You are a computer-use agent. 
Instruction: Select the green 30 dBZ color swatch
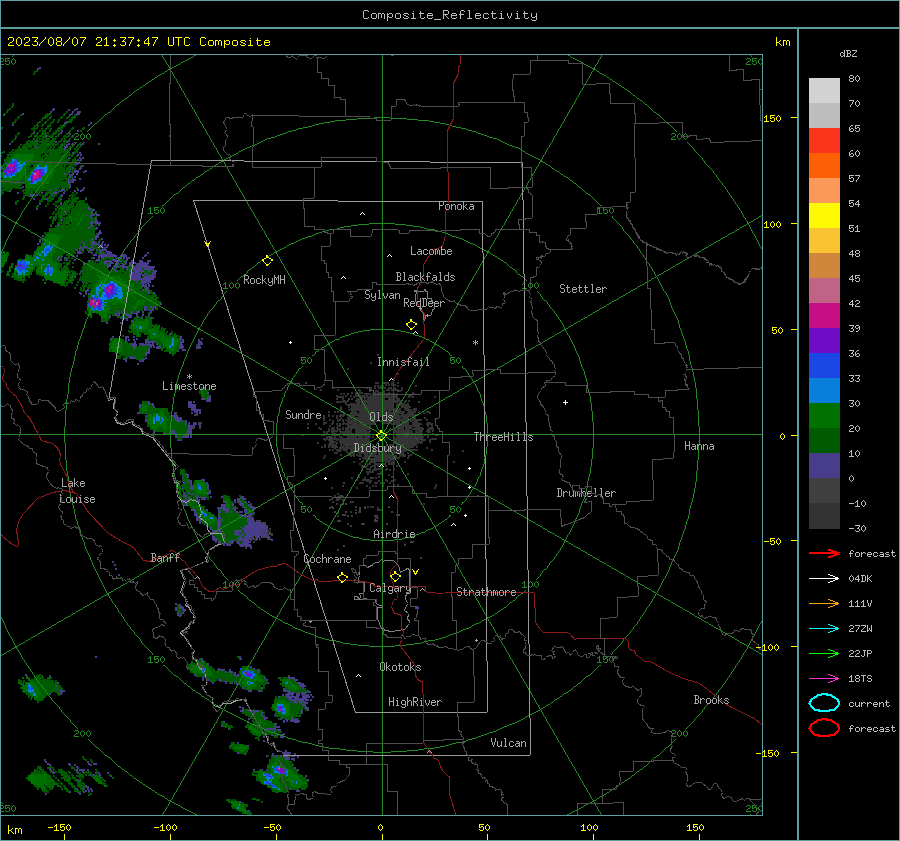pos(824,415)
